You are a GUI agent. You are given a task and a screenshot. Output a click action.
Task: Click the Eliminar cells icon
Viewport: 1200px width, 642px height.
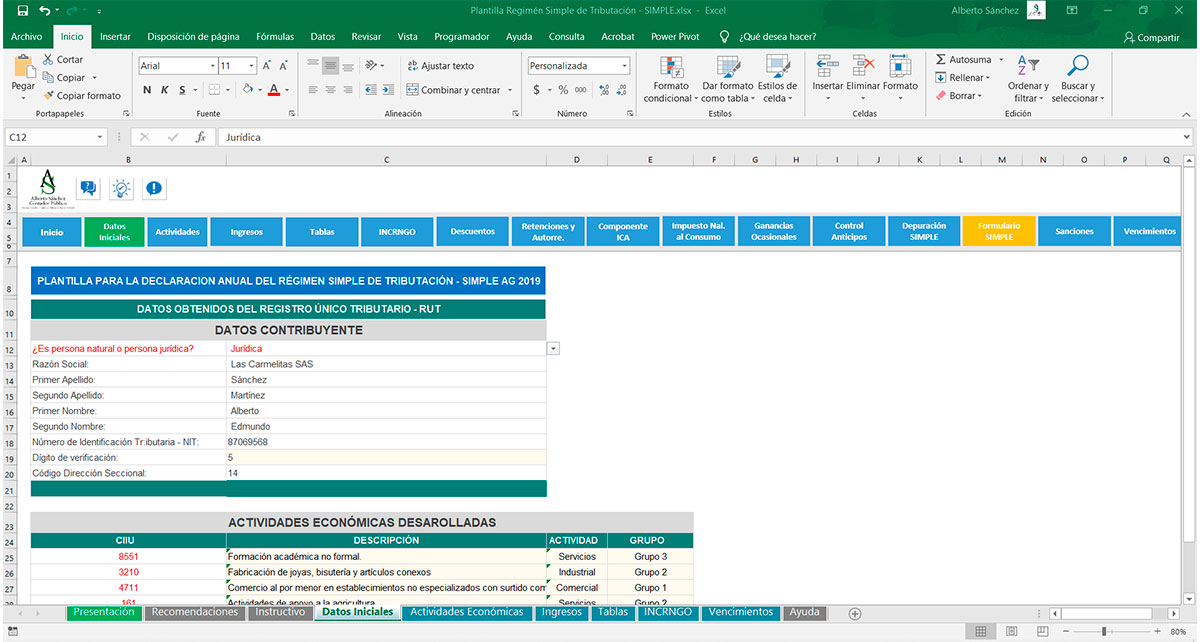[863, 66]
